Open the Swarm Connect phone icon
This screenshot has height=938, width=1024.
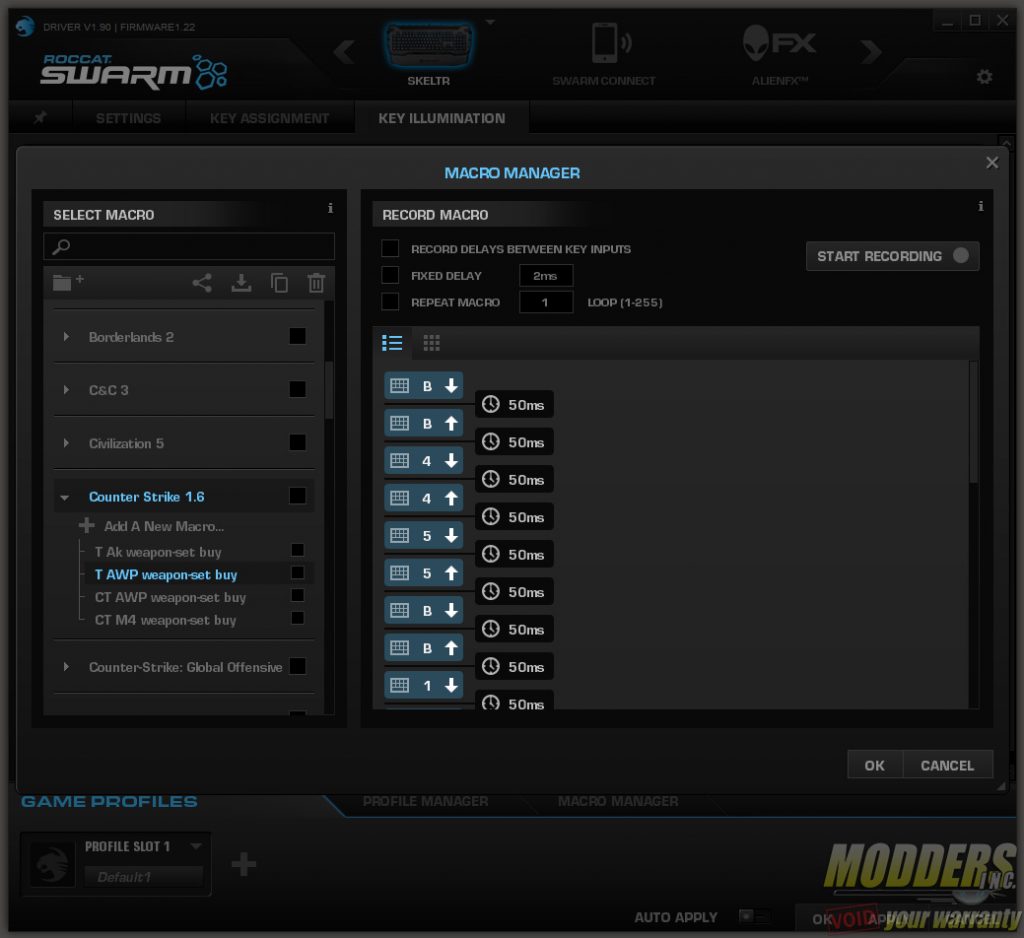tap(611, 43)
